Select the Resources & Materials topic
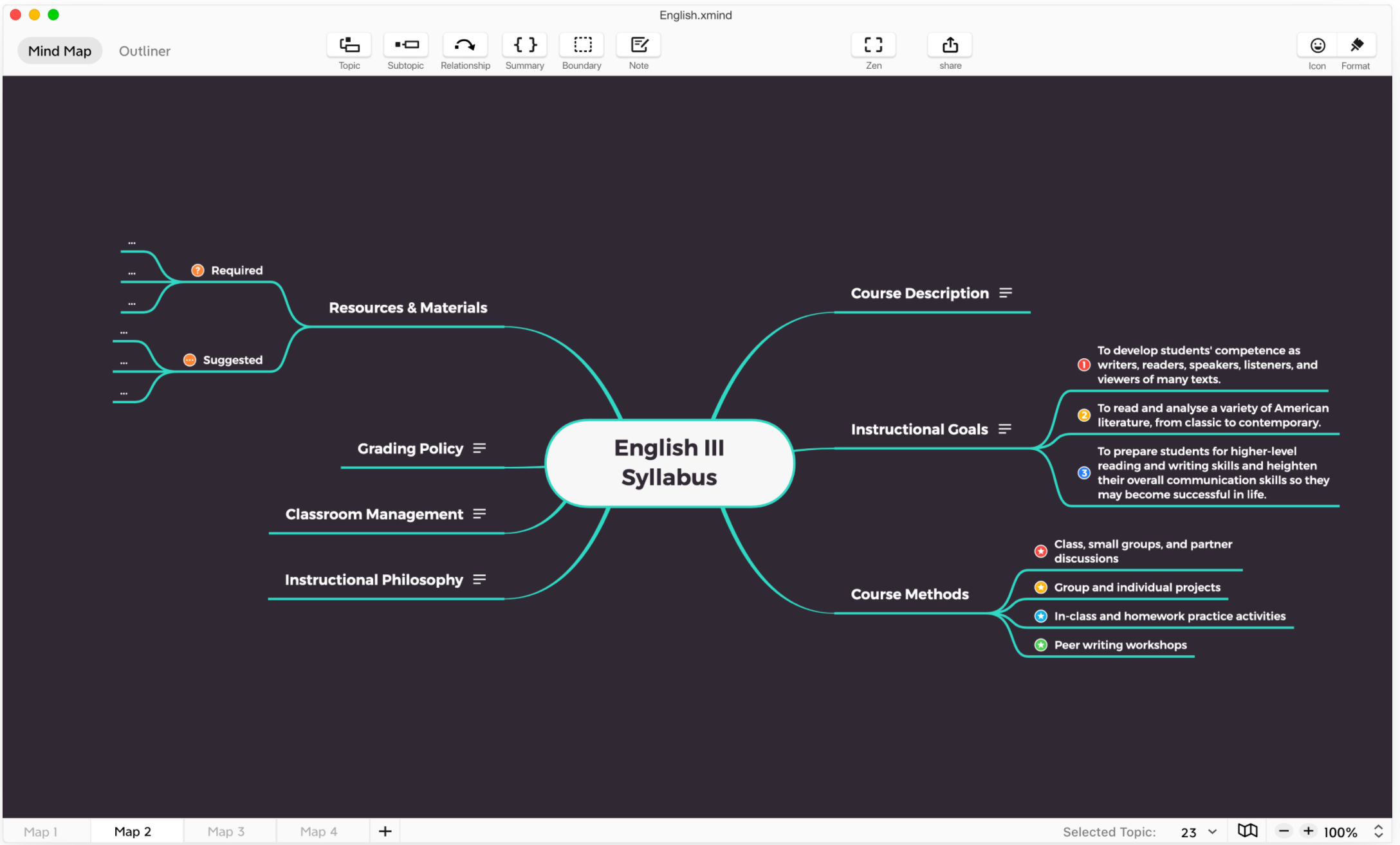 click(408, 307)
